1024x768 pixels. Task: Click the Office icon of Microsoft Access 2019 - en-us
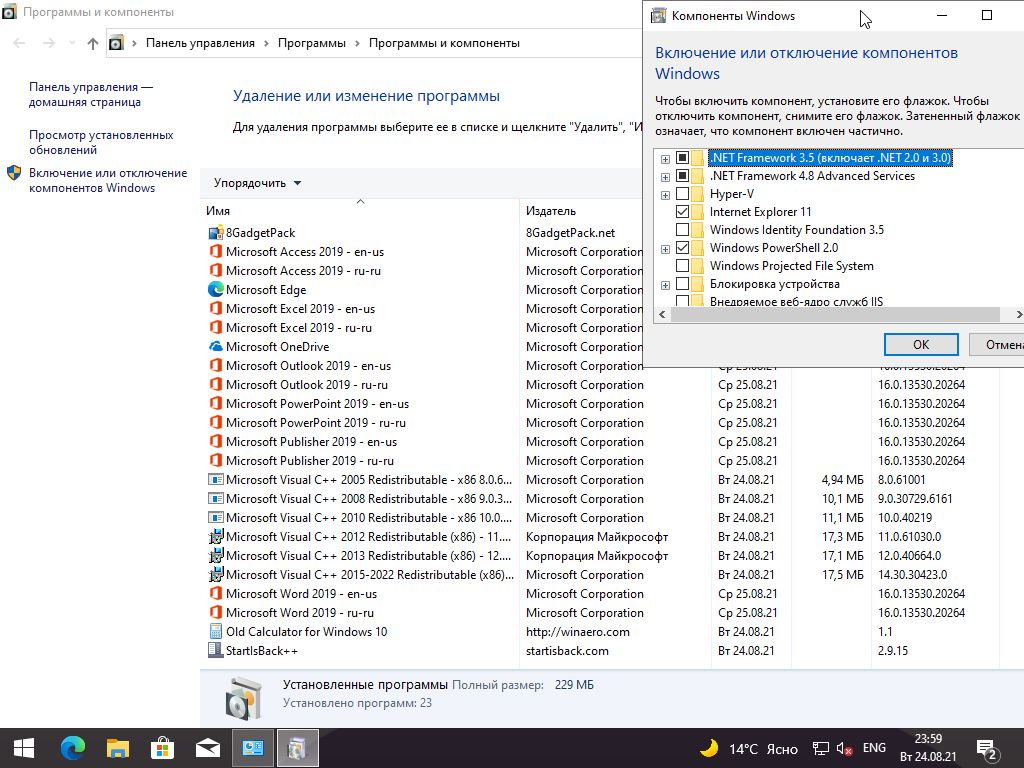[x=216, y=251]
